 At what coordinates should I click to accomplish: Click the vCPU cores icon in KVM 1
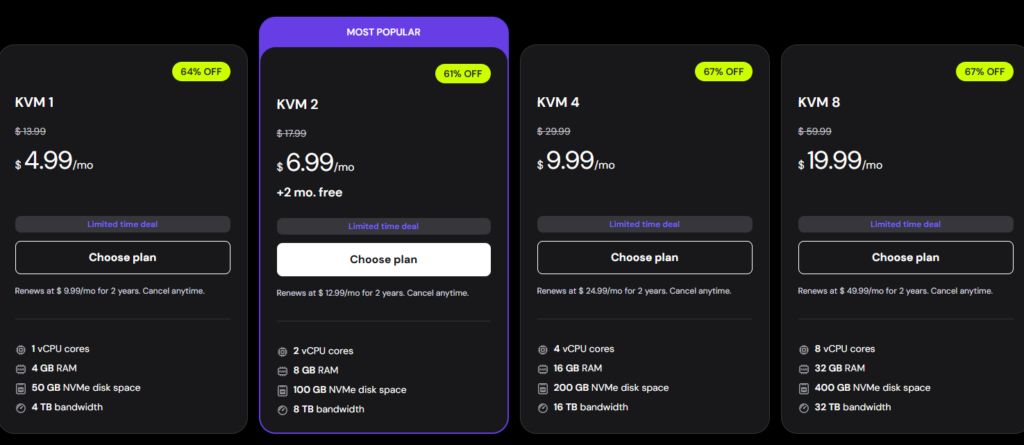21,349
